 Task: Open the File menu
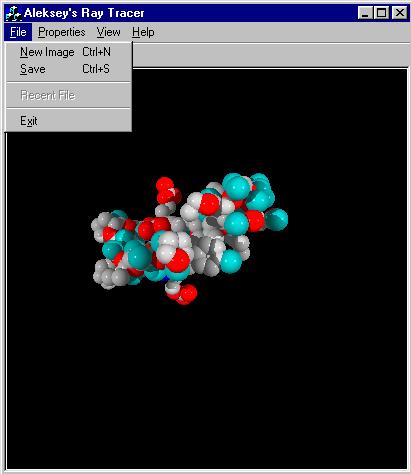pyautogui.click(x=18, y=32)
